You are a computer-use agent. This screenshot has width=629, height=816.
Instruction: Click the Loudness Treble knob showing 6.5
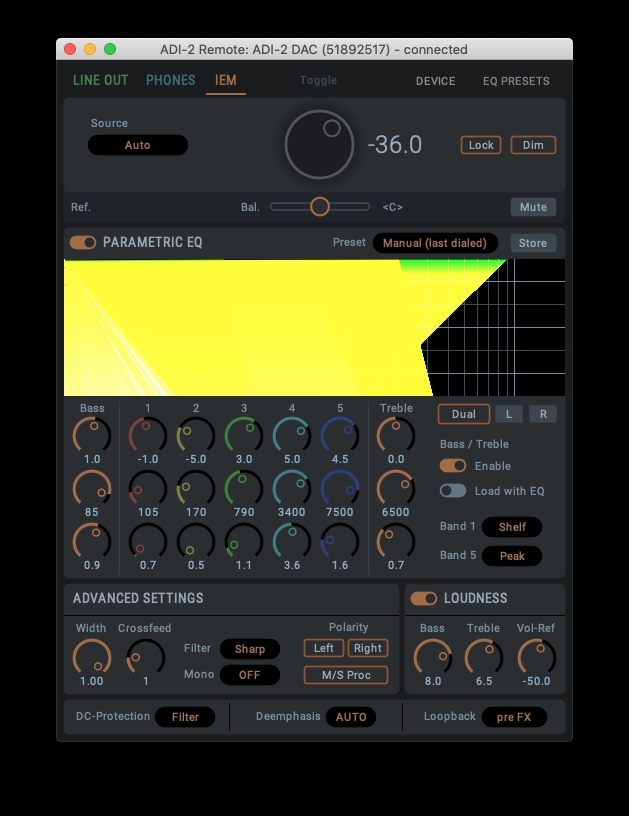pos(484,657)
